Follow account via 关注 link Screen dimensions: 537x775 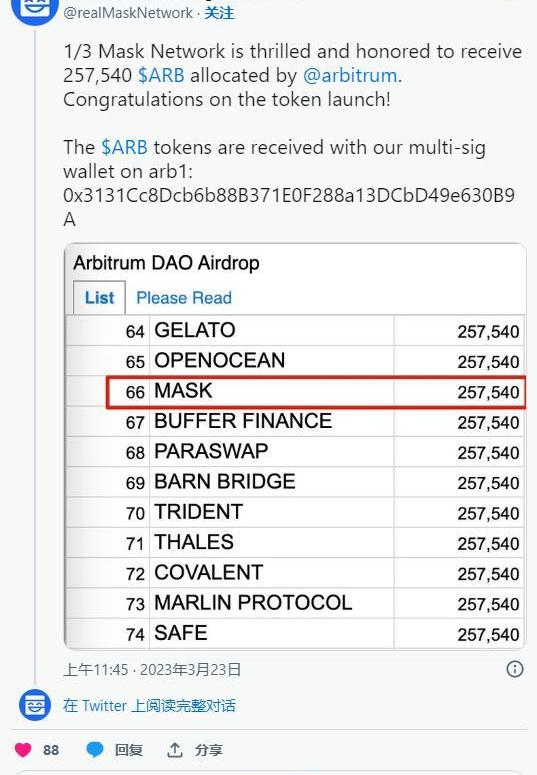[x=219, y=12]
